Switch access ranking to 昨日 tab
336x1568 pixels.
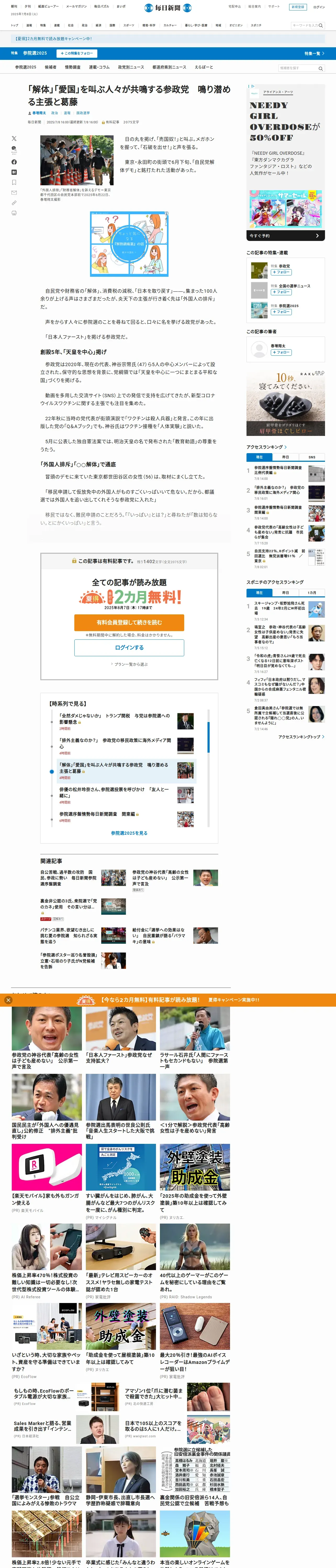pyautogui.click(x=285, y=457)
